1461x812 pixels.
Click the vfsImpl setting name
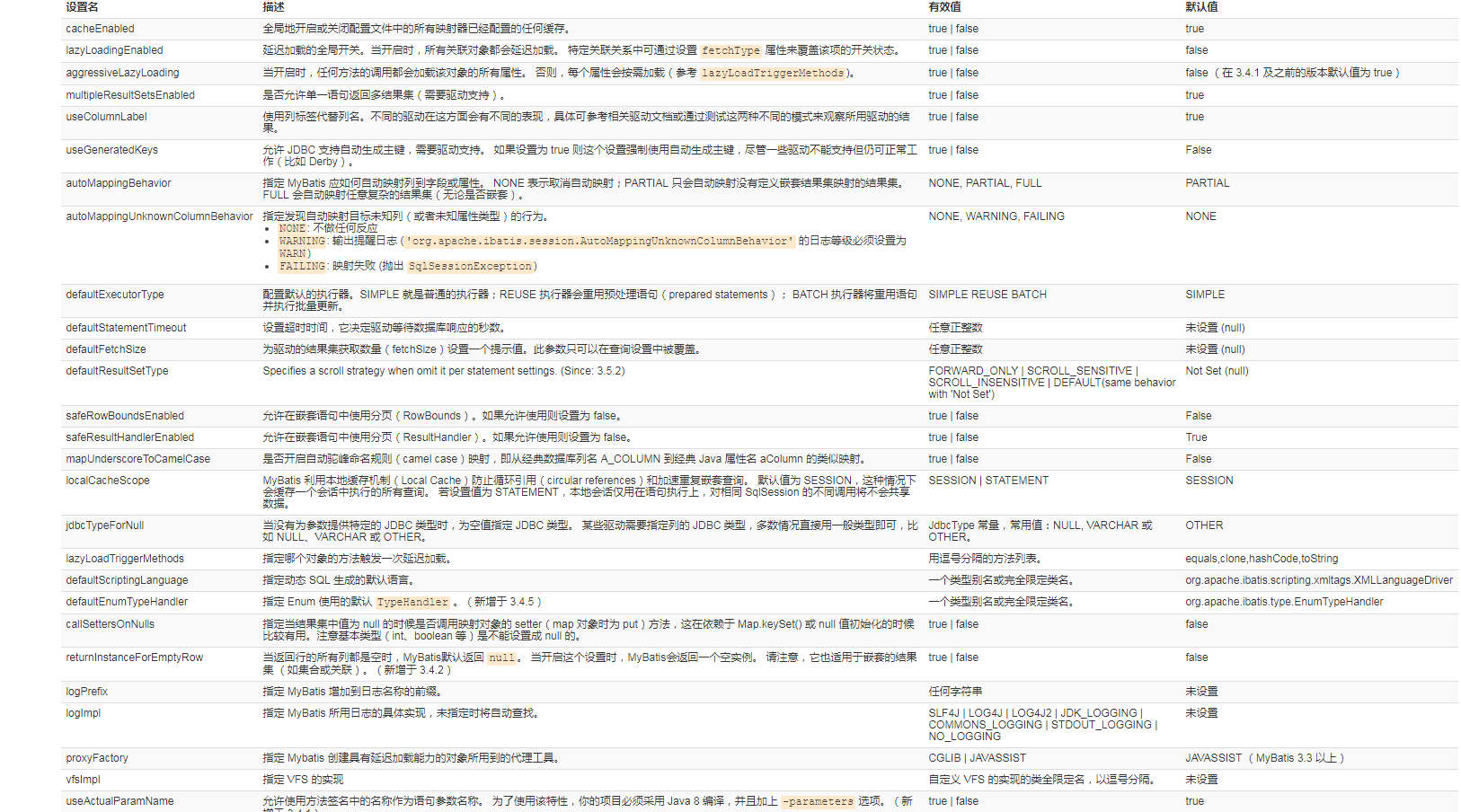(83, 780)
